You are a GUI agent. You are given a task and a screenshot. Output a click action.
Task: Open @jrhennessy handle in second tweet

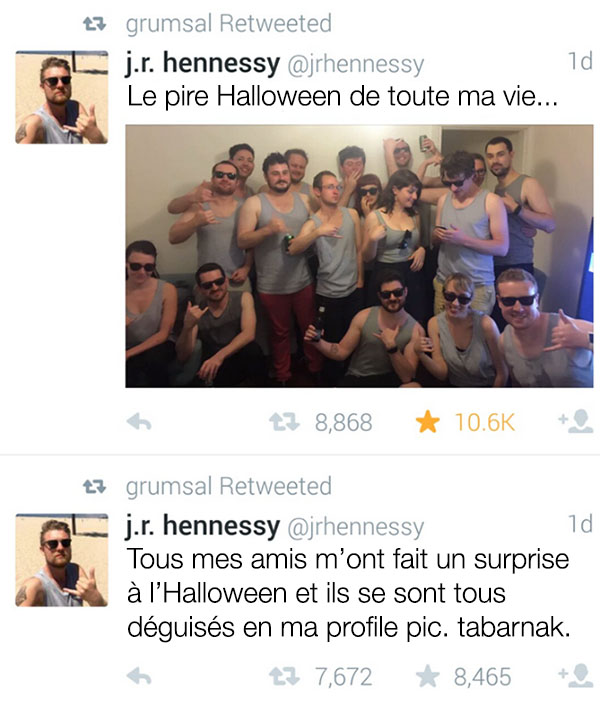355,527
